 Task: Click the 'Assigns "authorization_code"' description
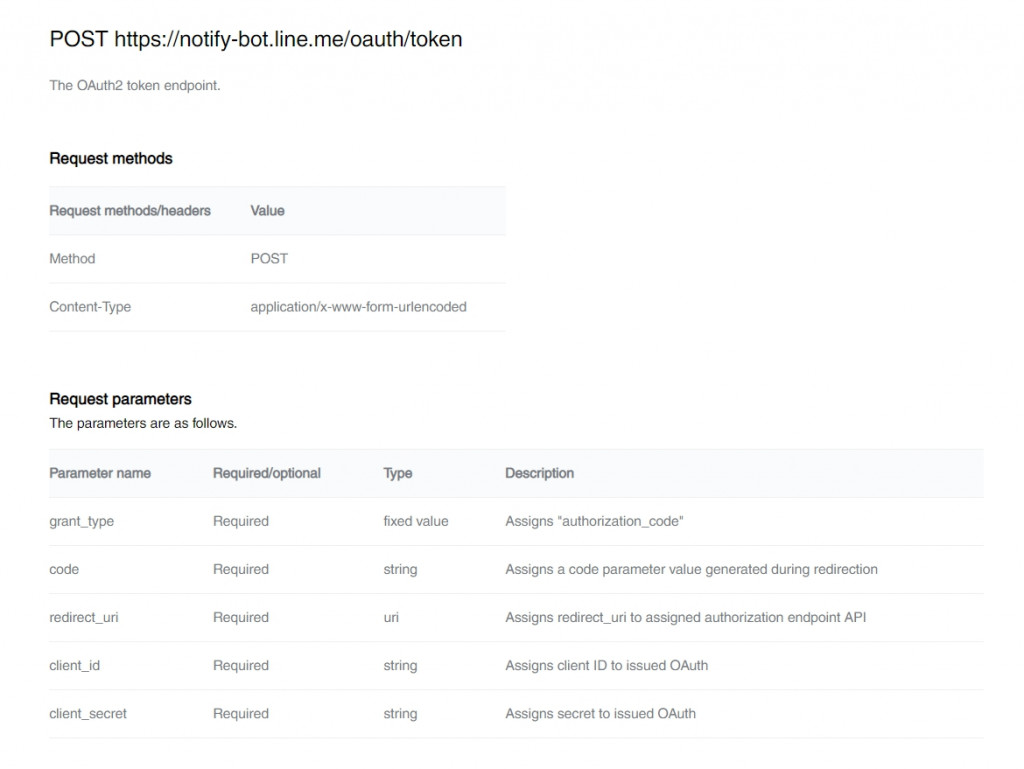(594, 521)
